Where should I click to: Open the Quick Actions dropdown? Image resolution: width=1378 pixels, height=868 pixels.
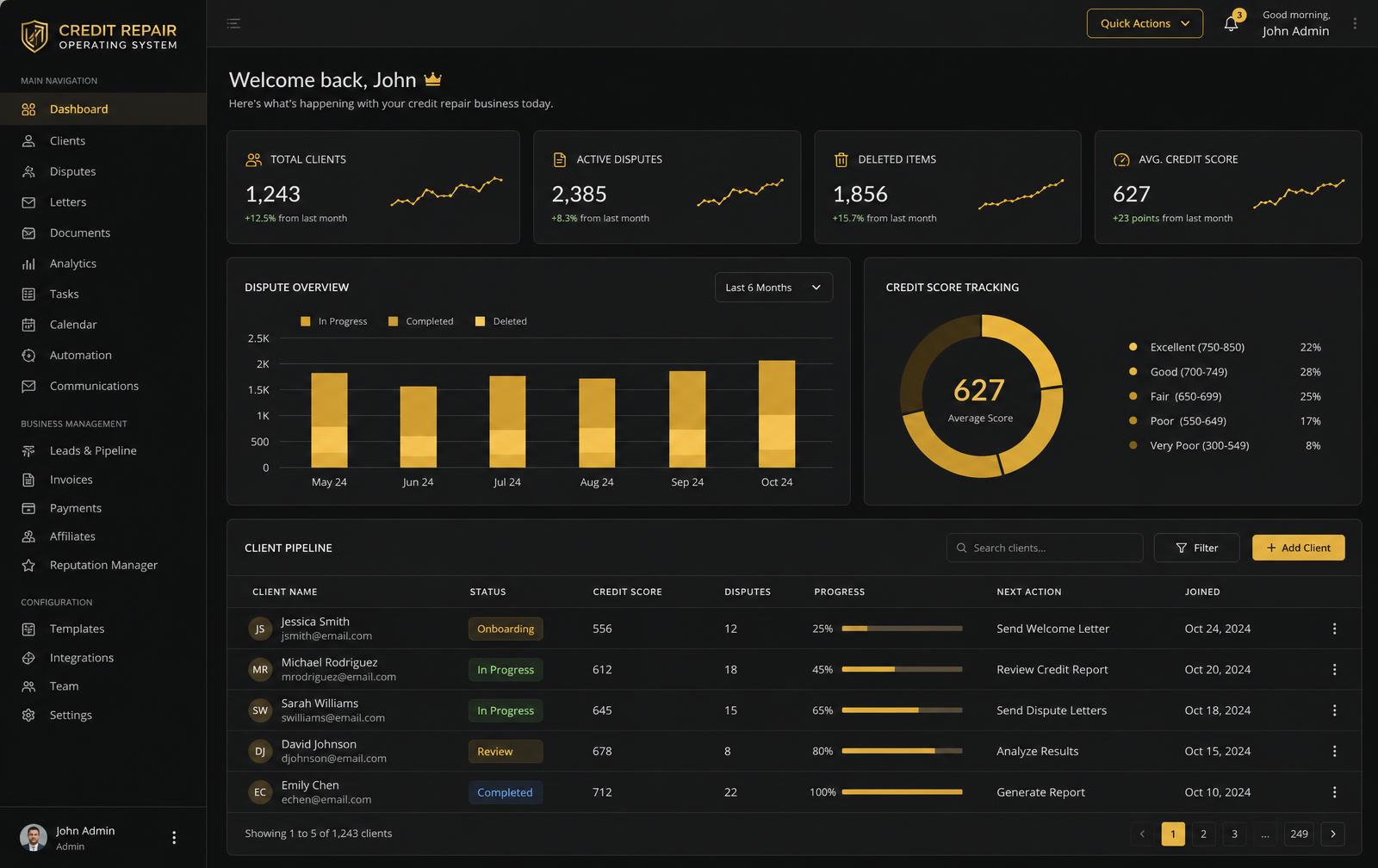pos(1145,23)
